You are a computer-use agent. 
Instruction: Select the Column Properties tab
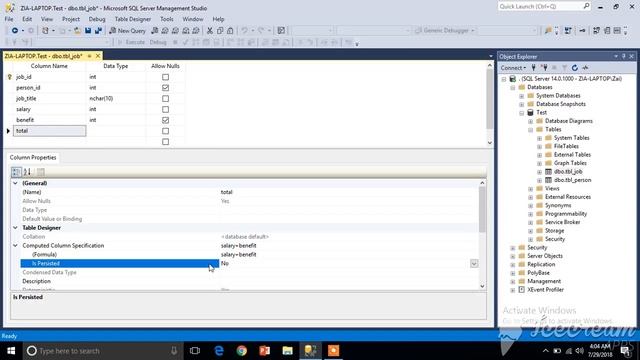point(33,158)
